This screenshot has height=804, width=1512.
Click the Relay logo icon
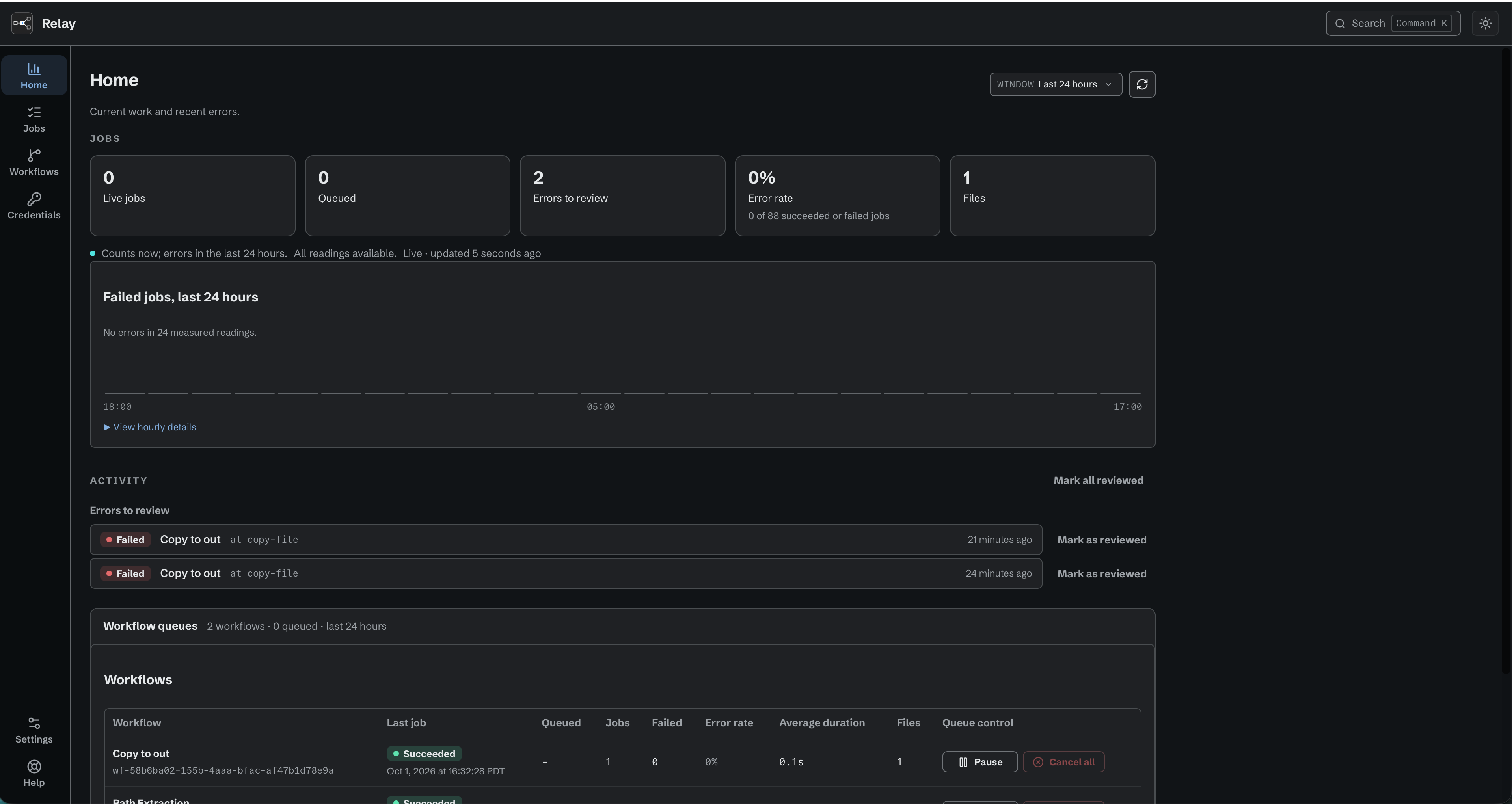(22, 24)
